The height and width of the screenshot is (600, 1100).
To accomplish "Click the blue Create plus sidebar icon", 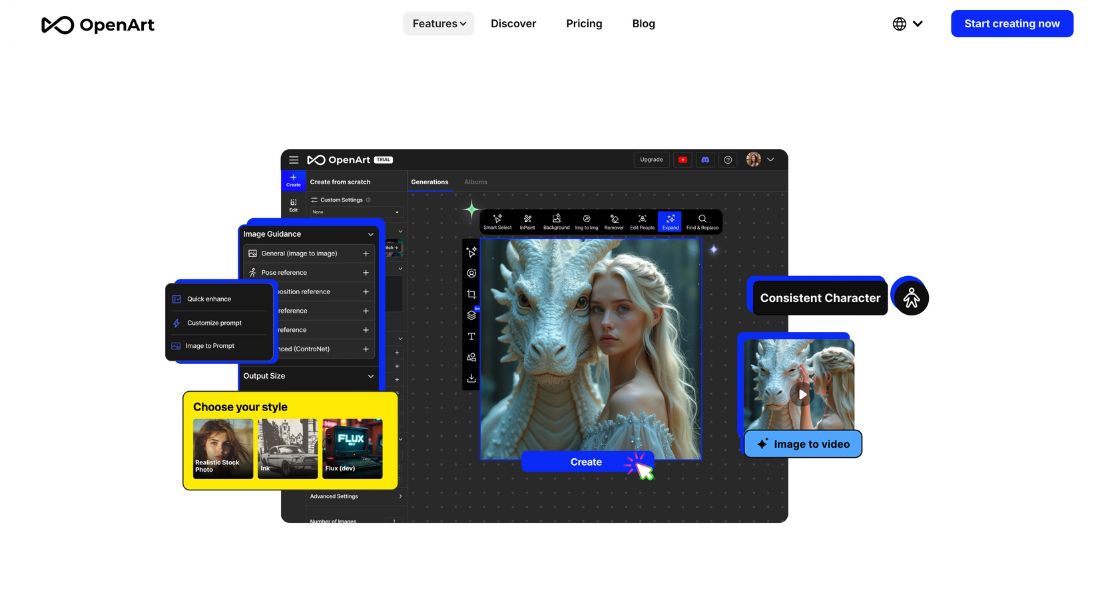I will pyautogui.click(x=293, y=180).
